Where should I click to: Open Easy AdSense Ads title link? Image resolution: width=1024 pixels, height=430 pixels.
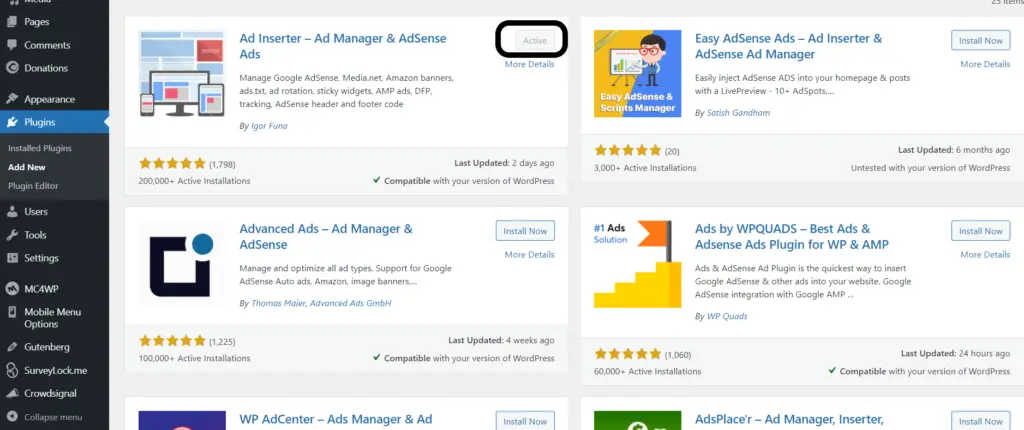788,46
